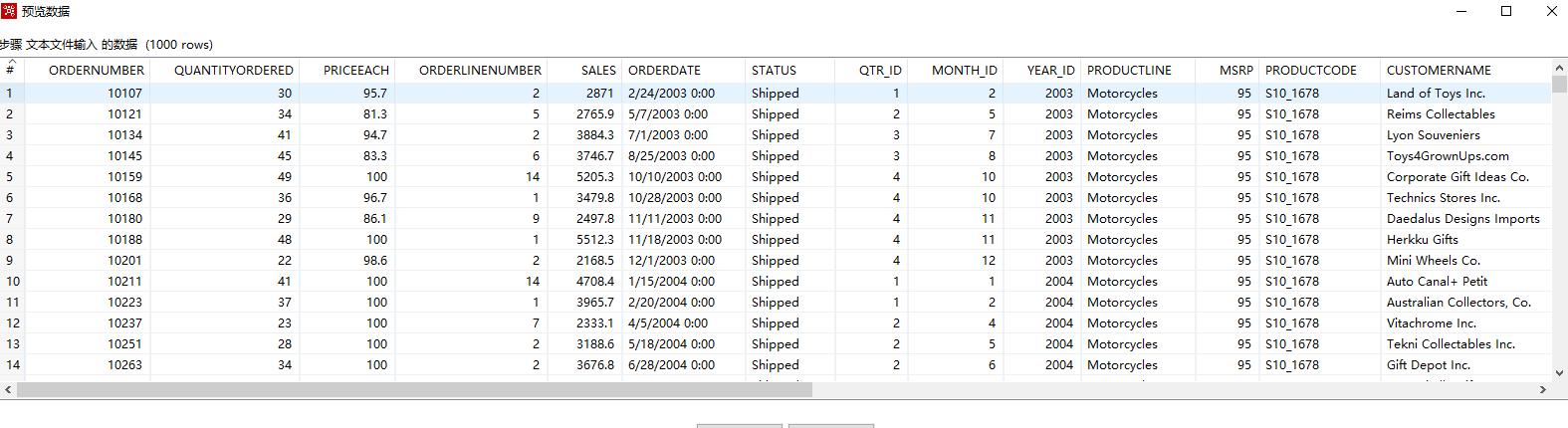Click customer Lyon Souveniers
Image resolution: width=1568 pixels, height=428 pixels.
click(1433, 135)
